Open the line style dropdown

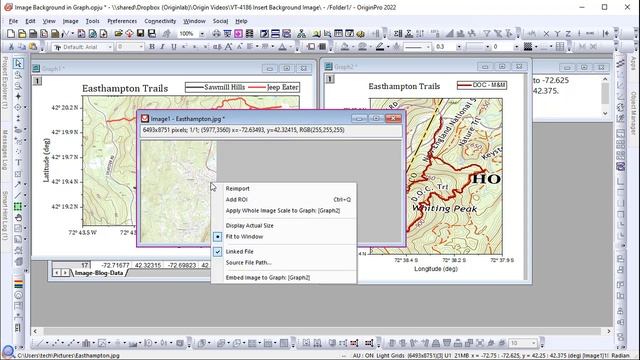click(428, 47)
